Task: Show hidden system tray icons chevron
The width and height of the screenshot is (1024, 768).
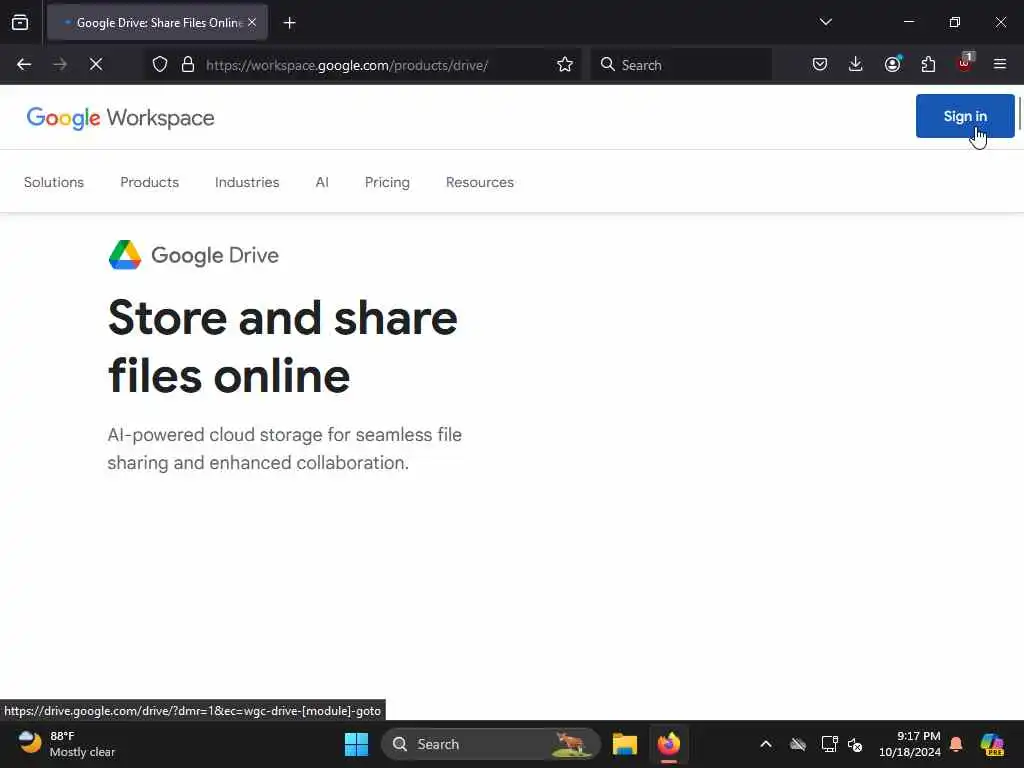Action: [765, 744]
